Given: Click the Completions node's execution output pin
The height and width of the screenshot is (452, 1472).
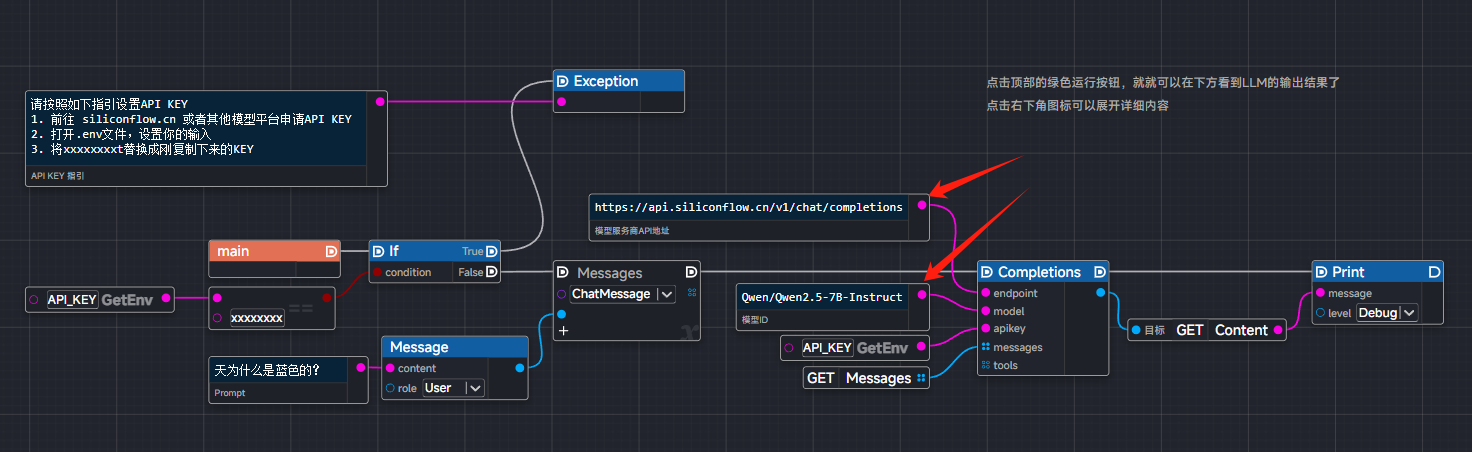Looking at the screenshot, I should click(x=1100, y=272).
